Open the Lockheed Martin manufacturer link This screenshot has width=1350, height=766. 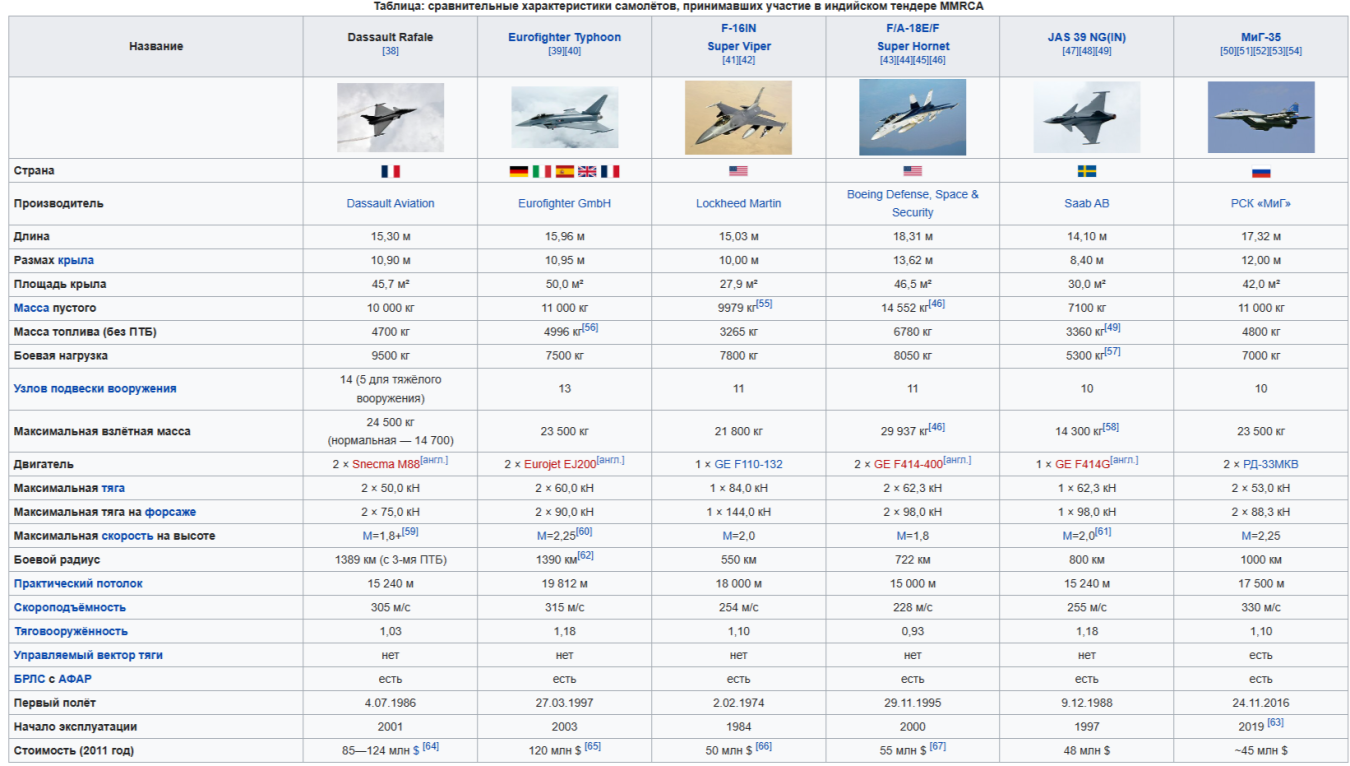[x=738, y=203]
